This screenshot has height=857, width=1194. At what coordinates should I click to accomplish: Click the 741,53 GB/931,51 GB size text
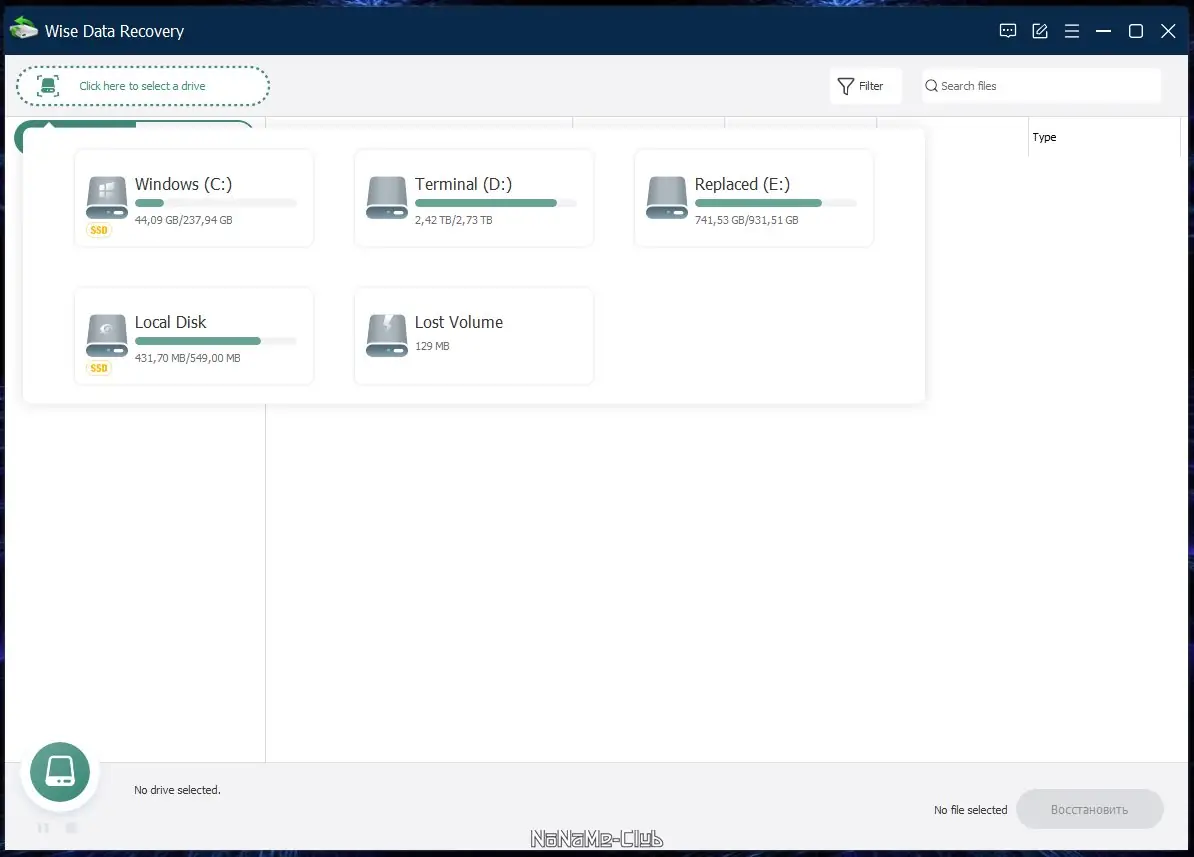coord(746,220)
